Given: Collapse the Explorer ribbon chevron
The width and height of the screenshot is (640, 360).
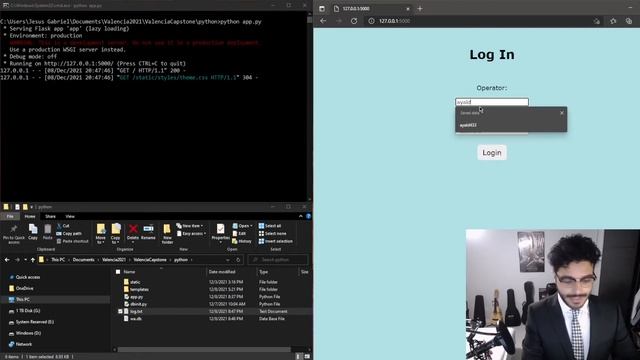Looking at the screenshot, I should (x=301, y=216).
